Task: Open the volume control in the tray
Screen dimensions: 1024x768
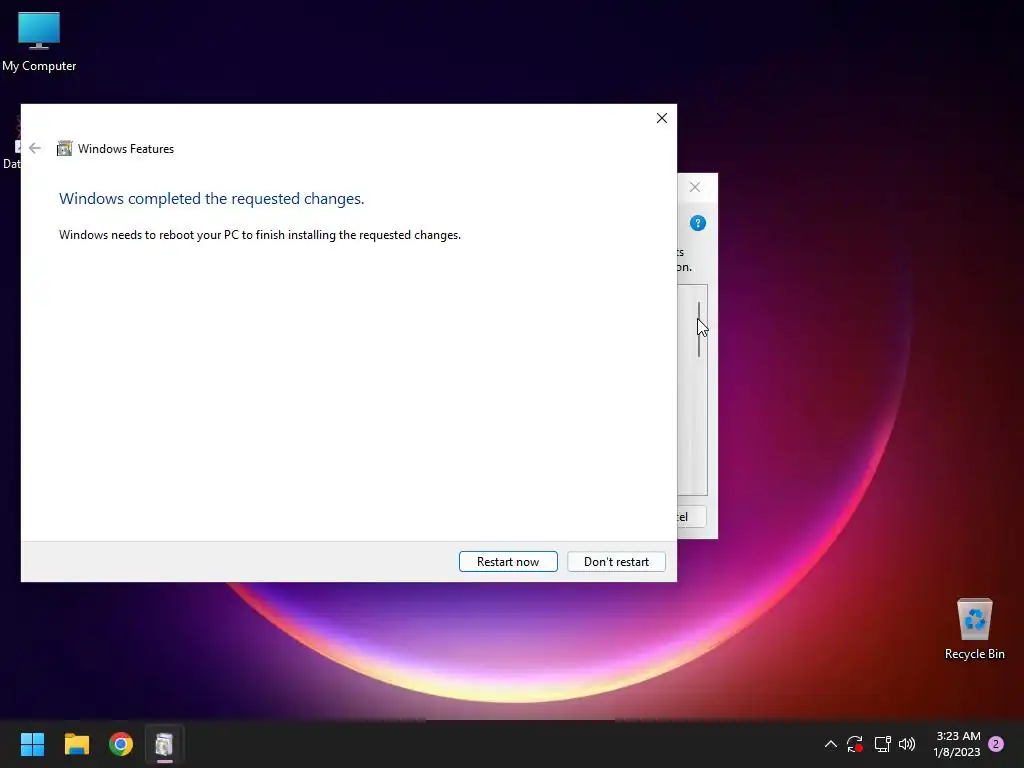Action: [x=907, y=744]
